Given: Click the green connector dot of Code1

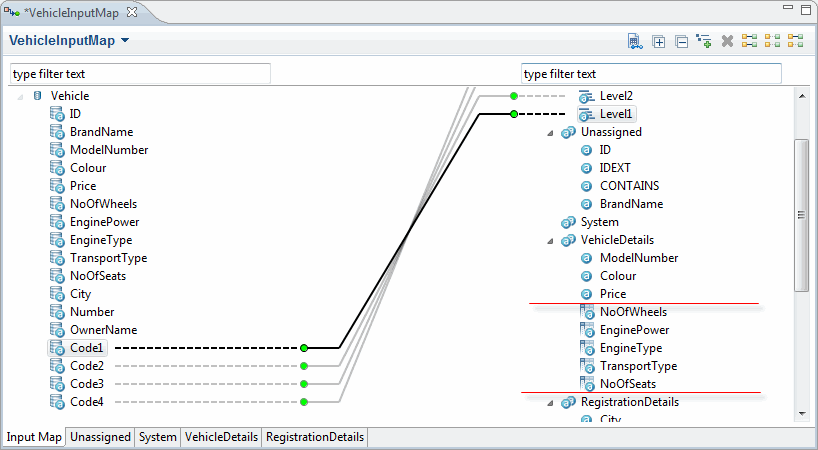Looking at the screenshot, I should [304, 348].
